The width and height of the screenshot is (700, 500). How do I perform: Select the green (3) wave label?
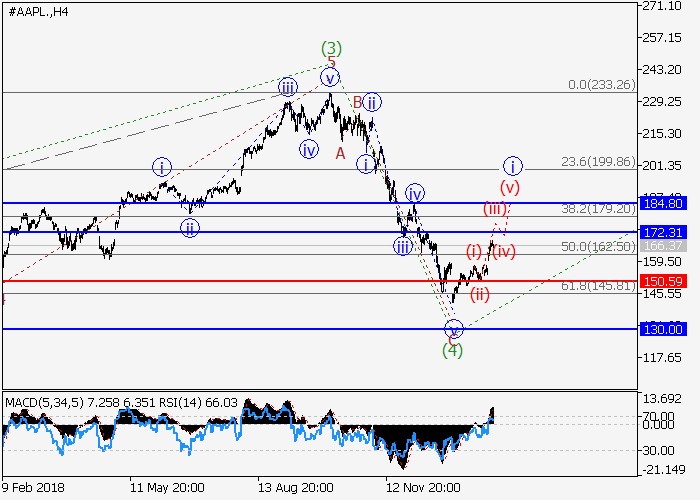tap(331, 48)
